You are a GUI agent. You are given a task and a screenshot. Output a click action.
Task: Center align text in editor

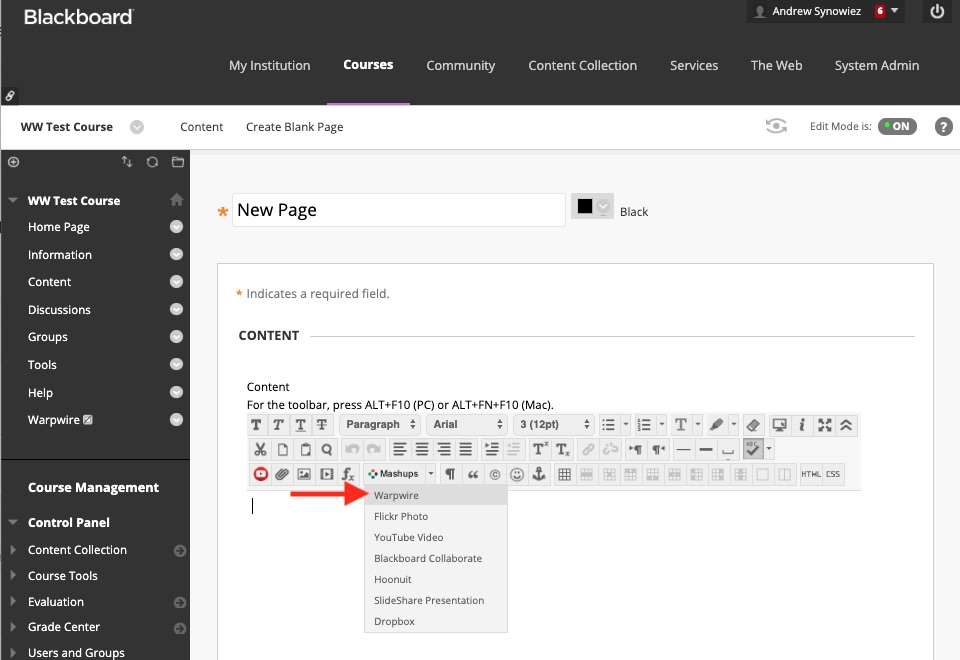tap(422, 449)
